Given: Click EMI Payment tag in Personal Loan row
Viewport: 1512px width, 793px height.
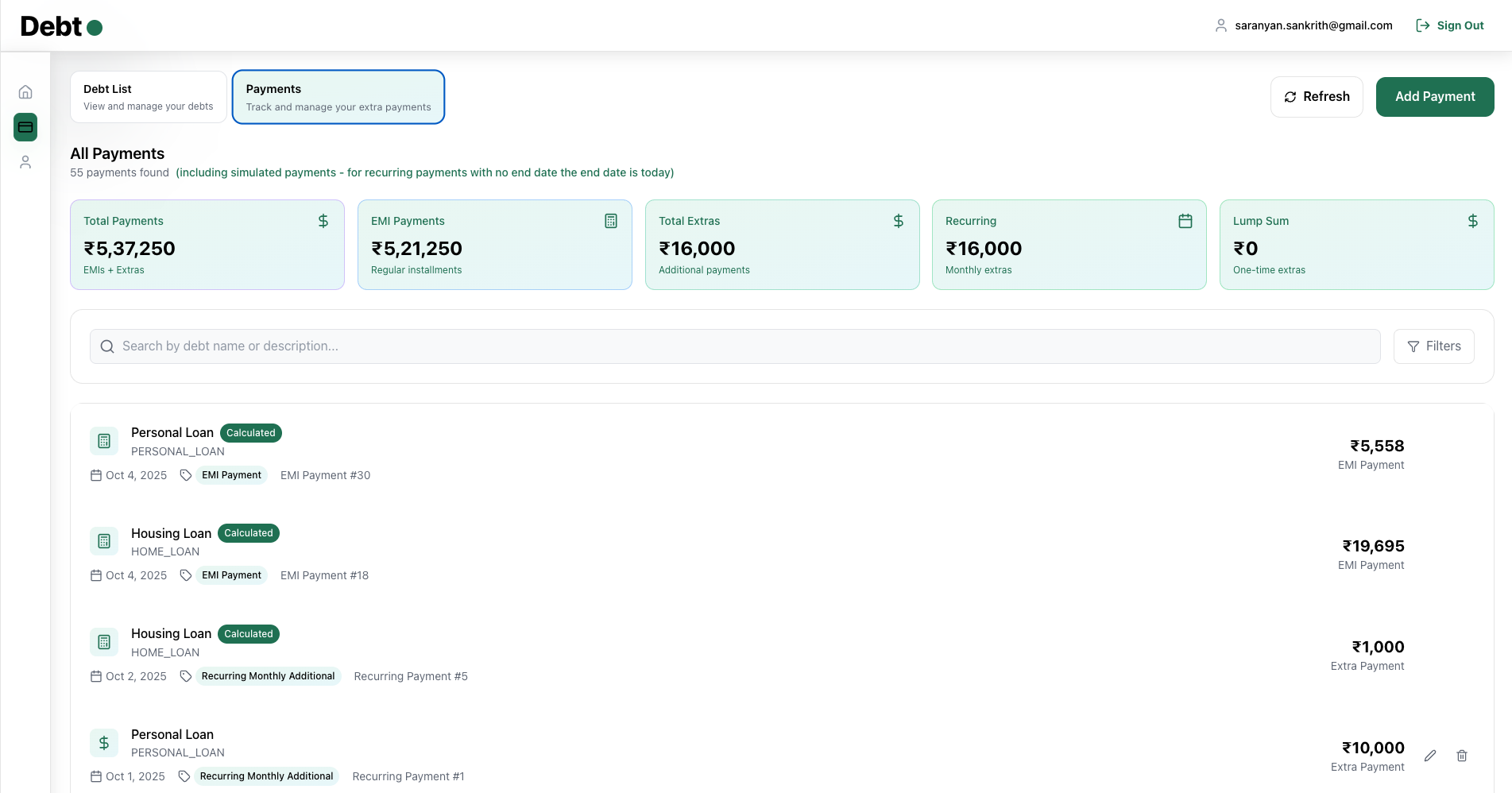Looking at the screenshot, I should [x=231, y=475].
